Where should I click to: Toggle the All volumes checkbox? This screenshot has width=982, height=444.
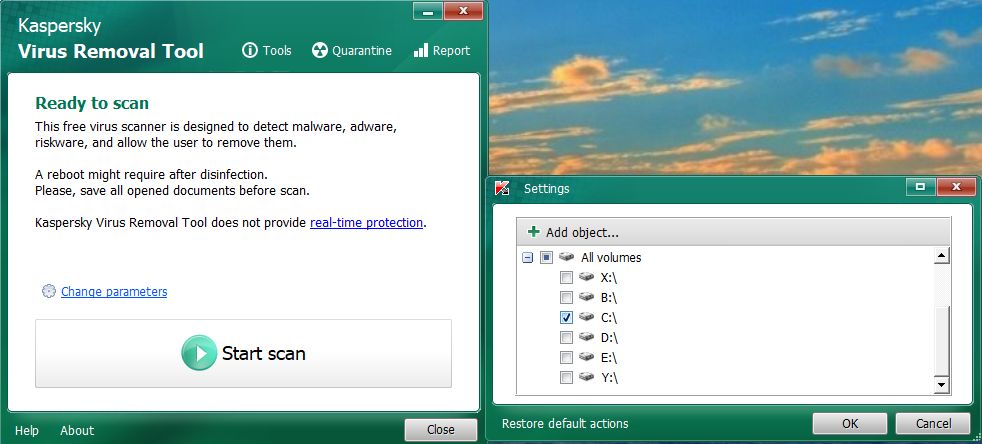pyautogui.click(x=546, y=257)
